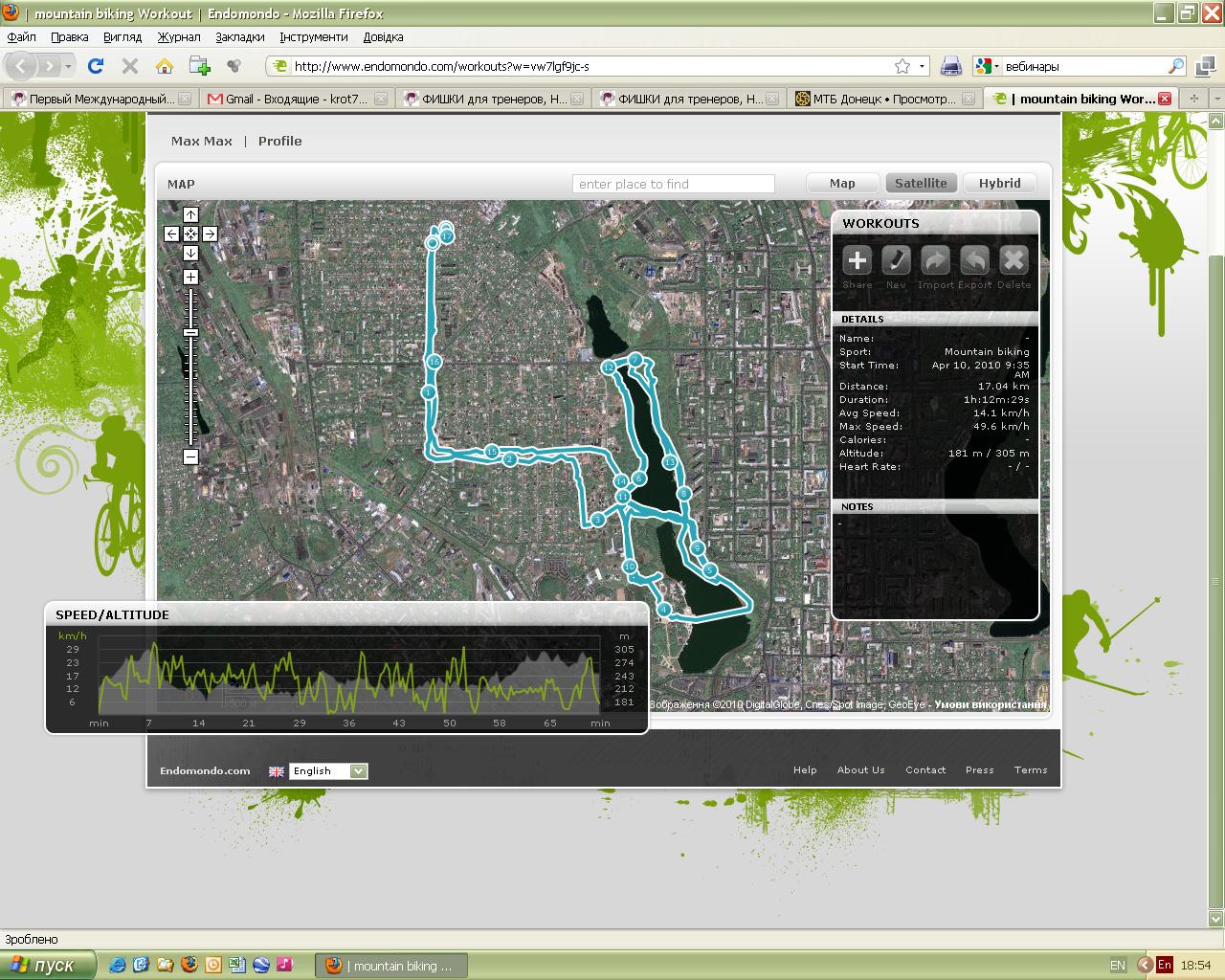The image size is (1225, 980).
Task: Expand the URL bar history dropdown arrow
Action: 923,66
